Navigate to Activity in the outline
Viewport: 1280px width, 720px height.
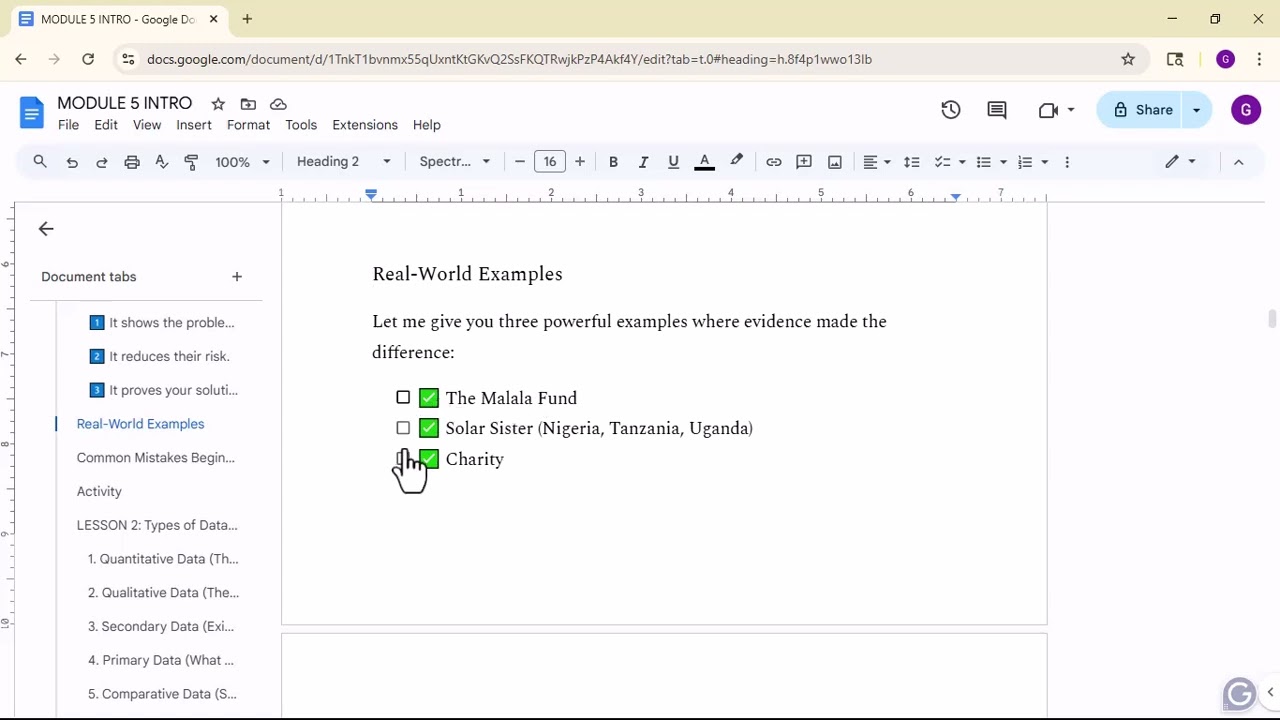click(99, 492)
